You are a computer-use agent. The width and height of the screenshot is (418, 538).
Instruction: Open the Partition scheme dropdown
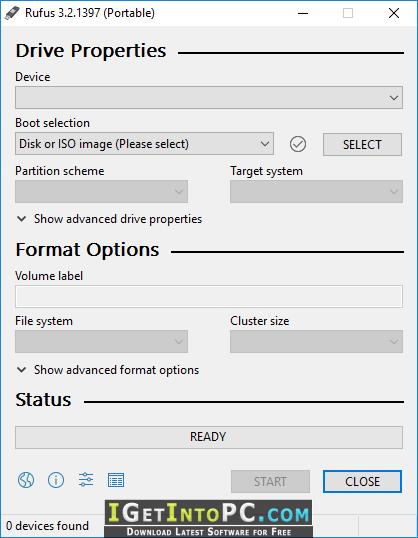click(101, 191)
